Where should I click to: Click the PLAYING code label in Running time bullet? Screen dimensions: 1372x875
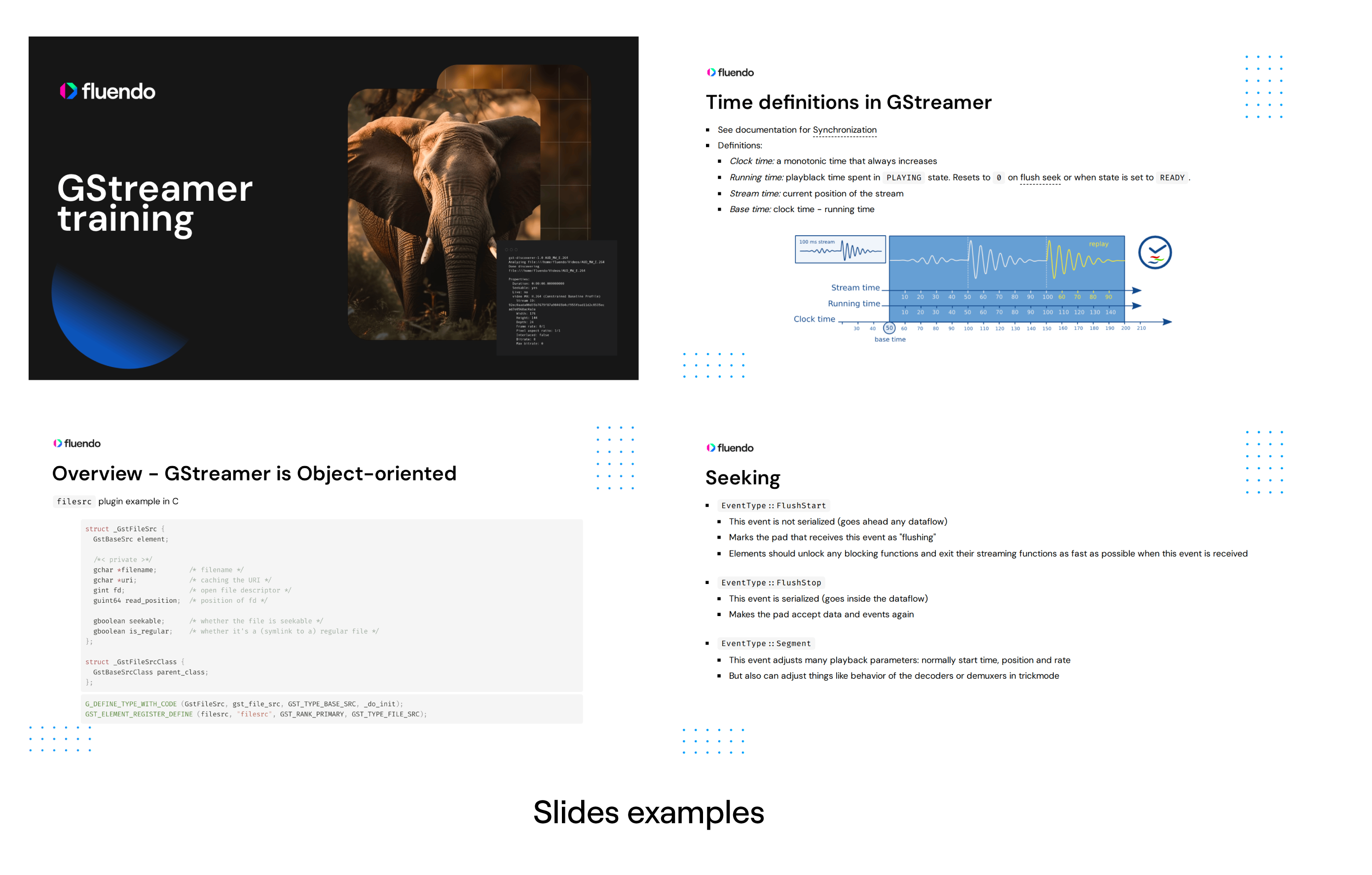[904, 178]
